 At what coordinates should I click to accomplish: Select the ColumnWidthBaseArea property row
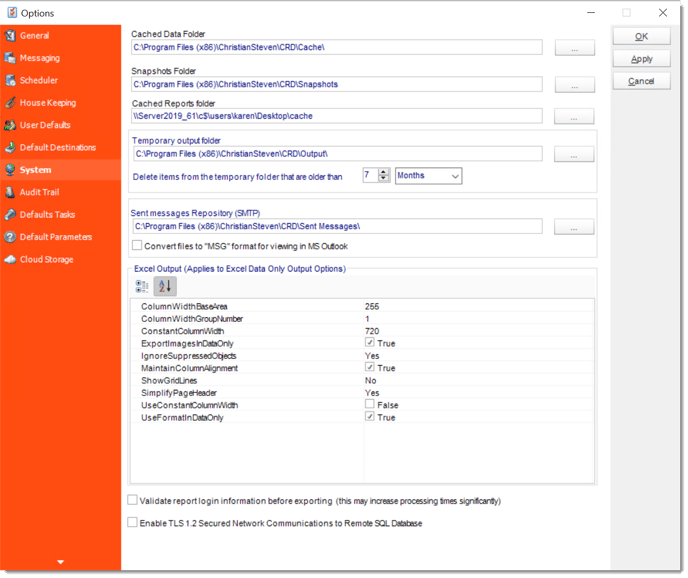coord(362,306)
